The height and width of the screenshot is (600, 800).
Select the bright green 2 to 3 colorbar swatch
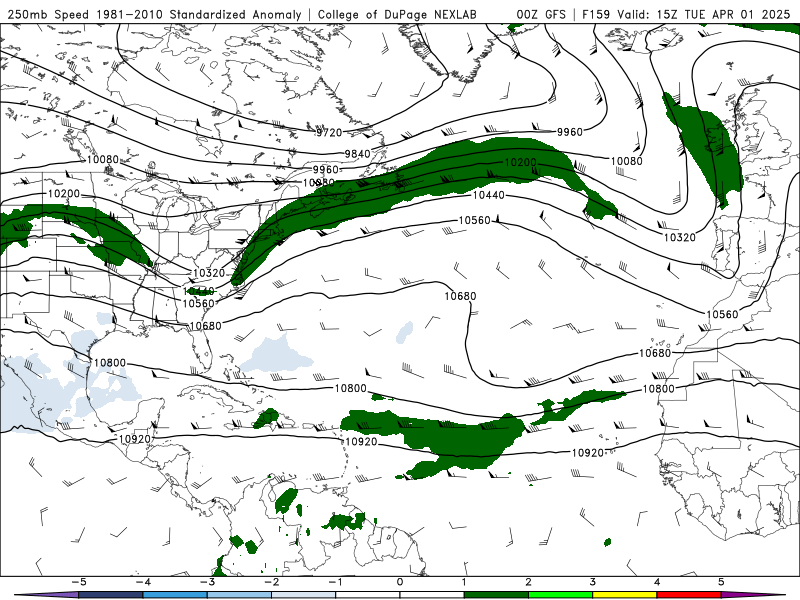[x=560, y=595]
